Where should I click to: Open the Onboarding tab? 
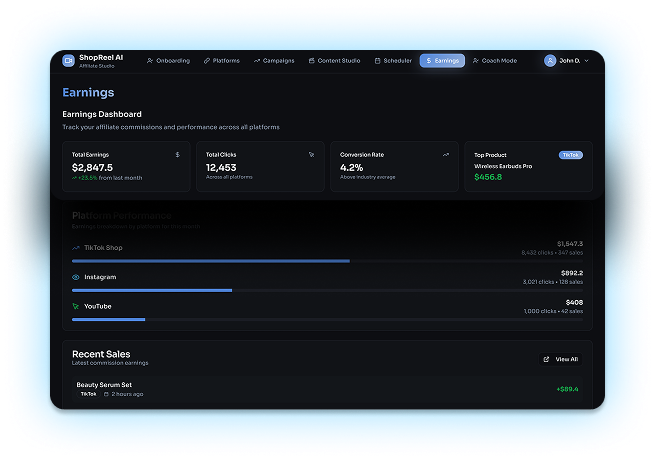[168, 61]
